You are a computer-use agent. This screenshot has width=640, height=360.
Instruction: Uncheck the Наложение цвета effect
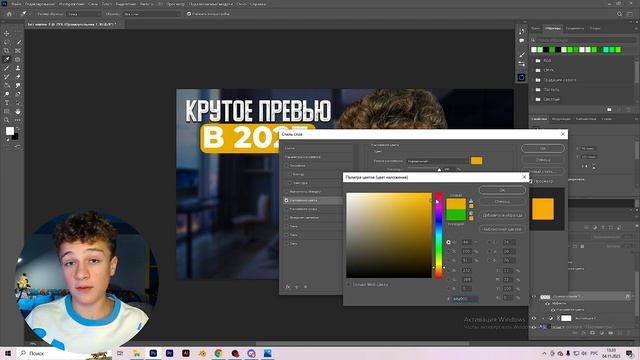click(x=286, y=200)
